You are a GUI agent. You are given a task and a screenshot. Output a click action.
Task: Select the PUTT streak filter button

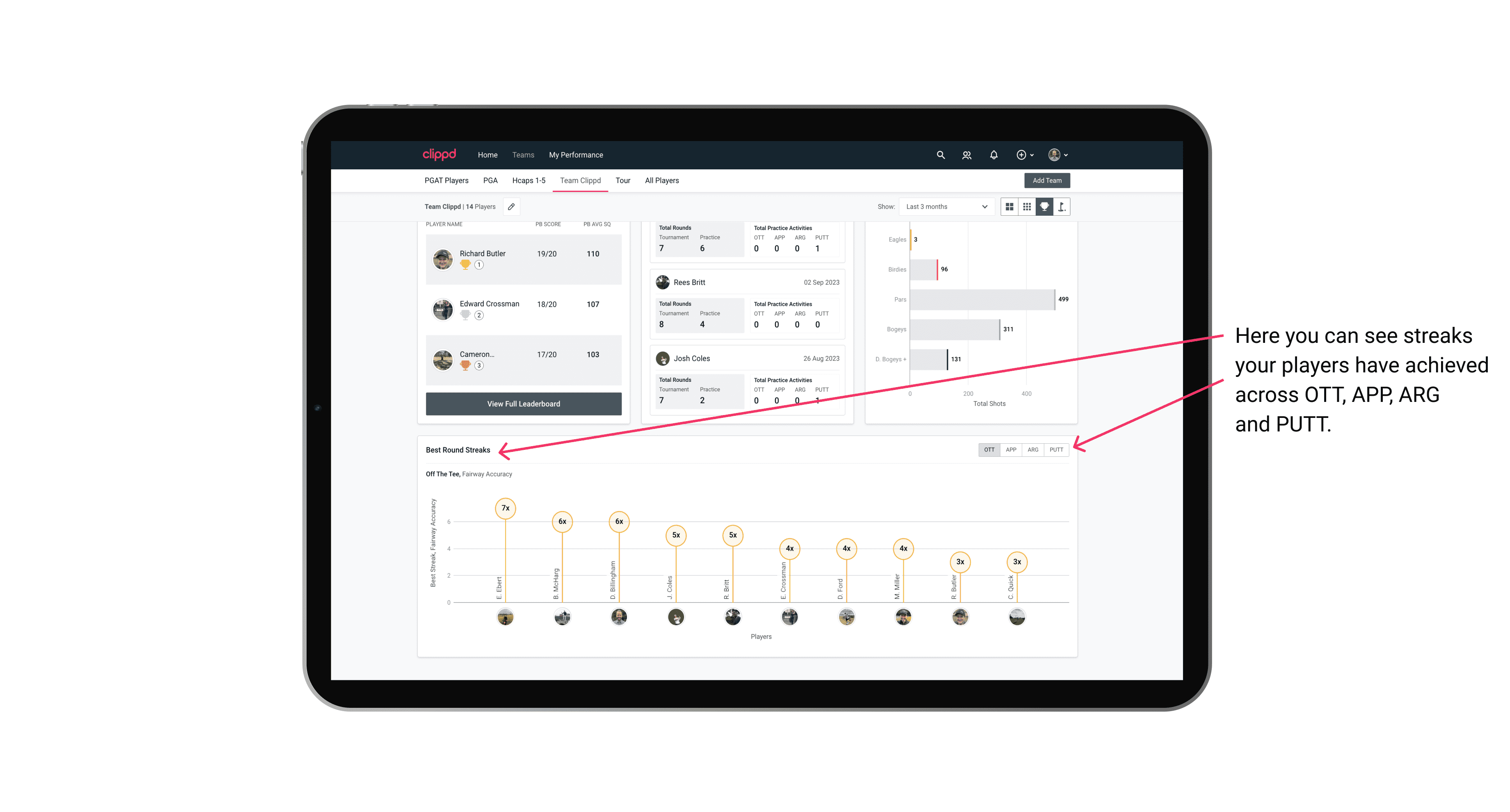point(1056,449)
